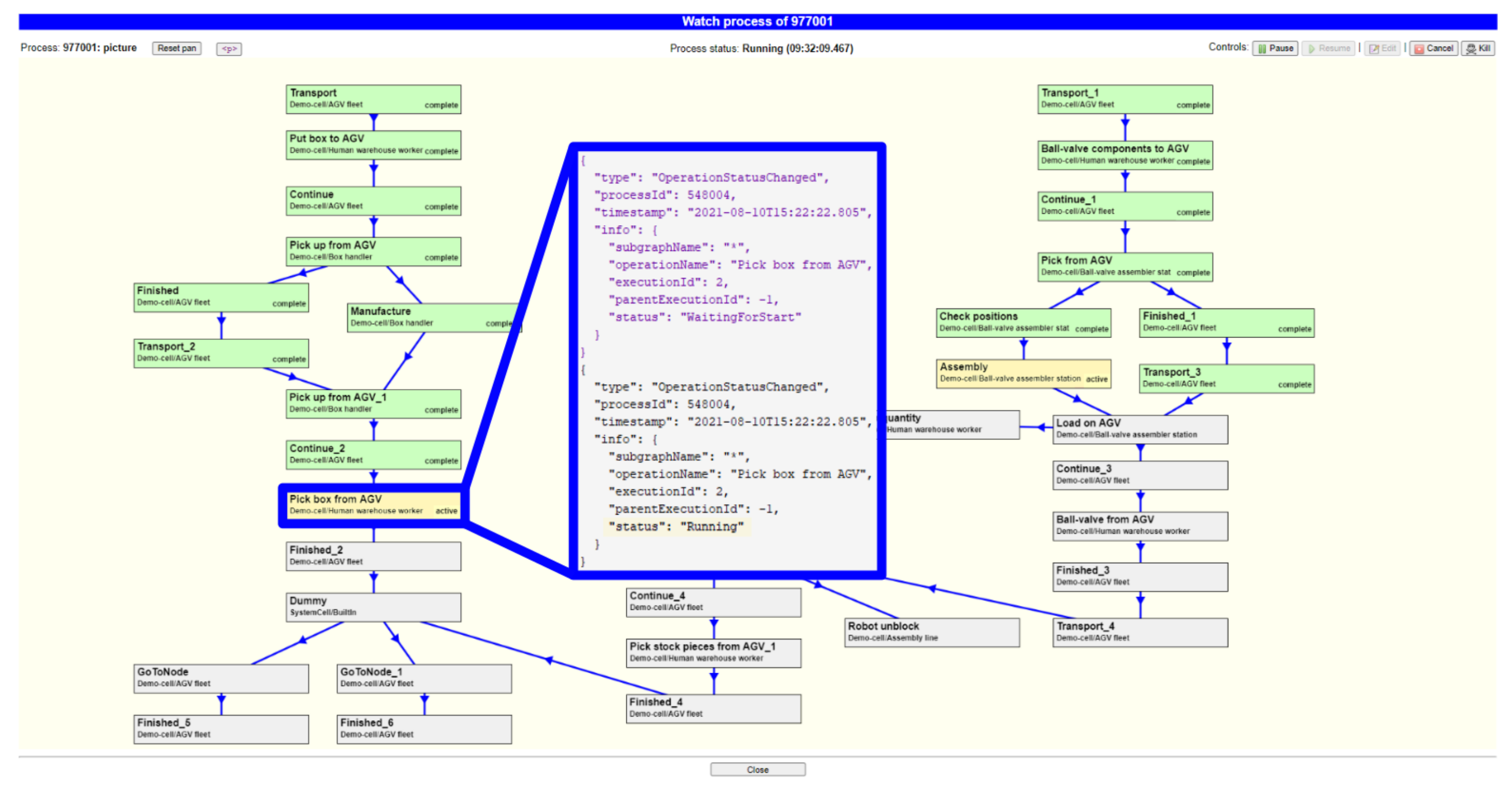This screenshot has height=795, width=1512.
Task: Click the Load on AGV node
Action: [1140, 429]
